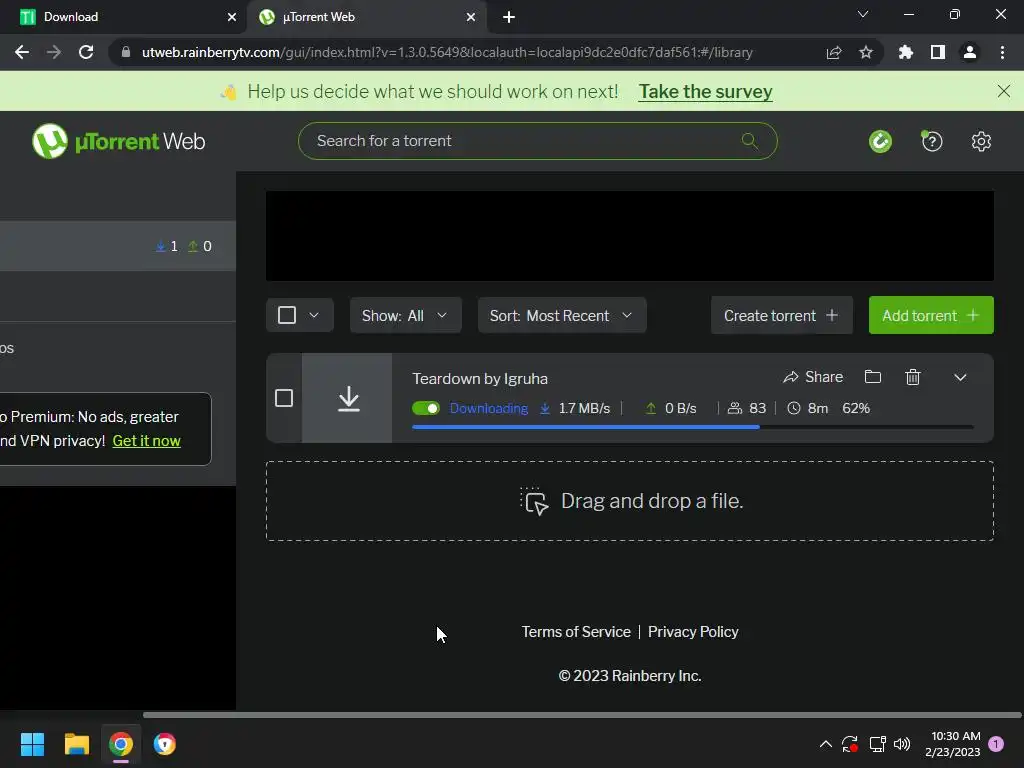
Task: Click the Get it now premium link
Action: tap(146, 441)
